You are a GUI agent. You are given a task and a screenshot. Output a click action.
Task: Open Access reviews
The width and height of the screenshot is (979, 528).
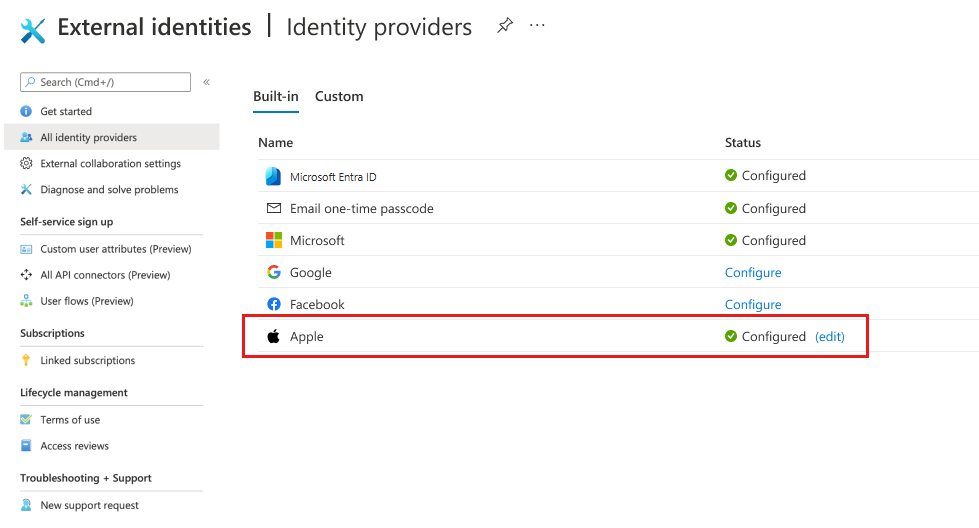[x=74, y=446]
